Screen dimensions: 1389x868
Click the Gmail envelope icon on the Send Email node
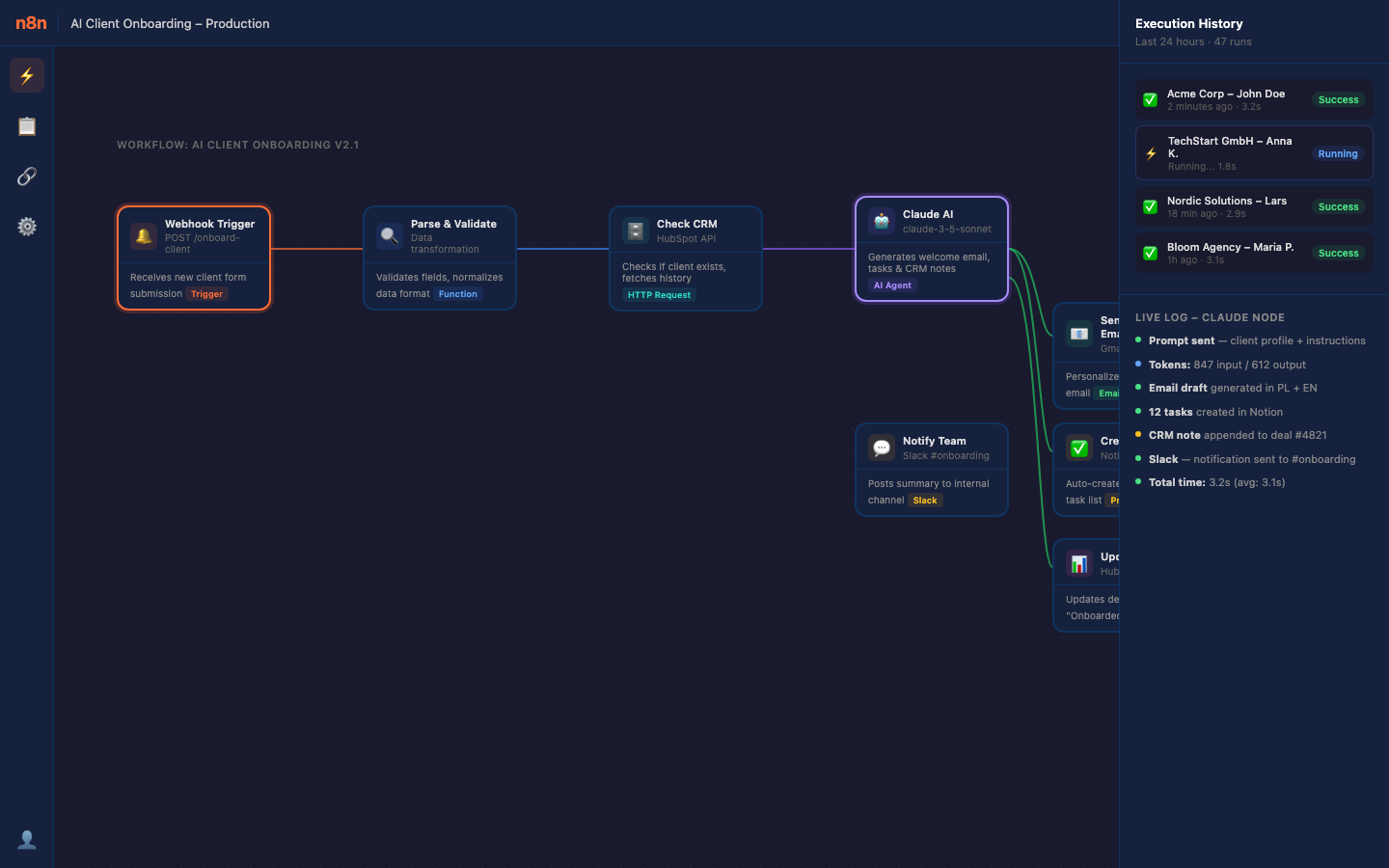pyautogui.click(x=1078, y=333)
